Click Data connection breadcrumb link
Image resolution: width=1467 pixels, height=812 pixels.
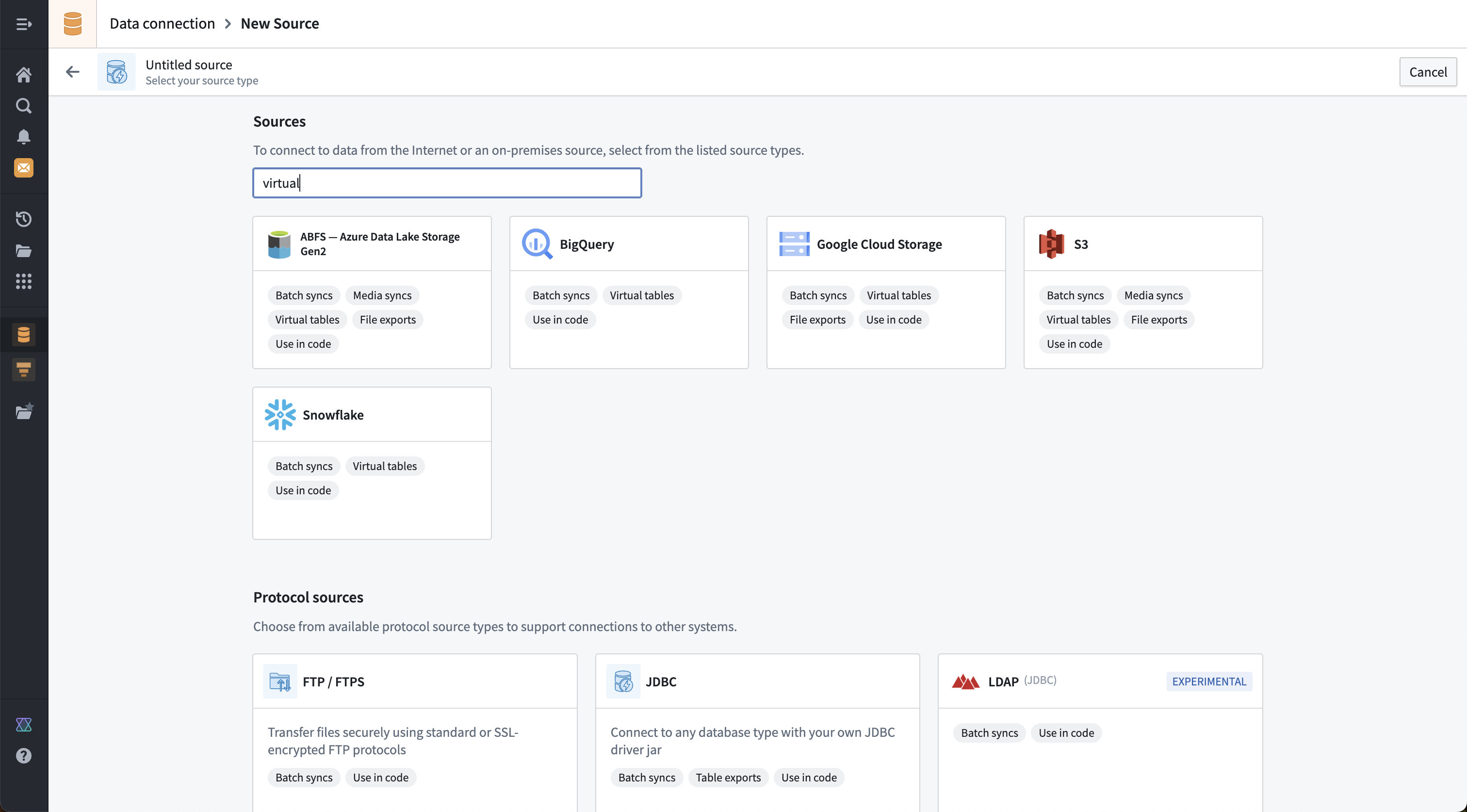click(x=163, y=23)
